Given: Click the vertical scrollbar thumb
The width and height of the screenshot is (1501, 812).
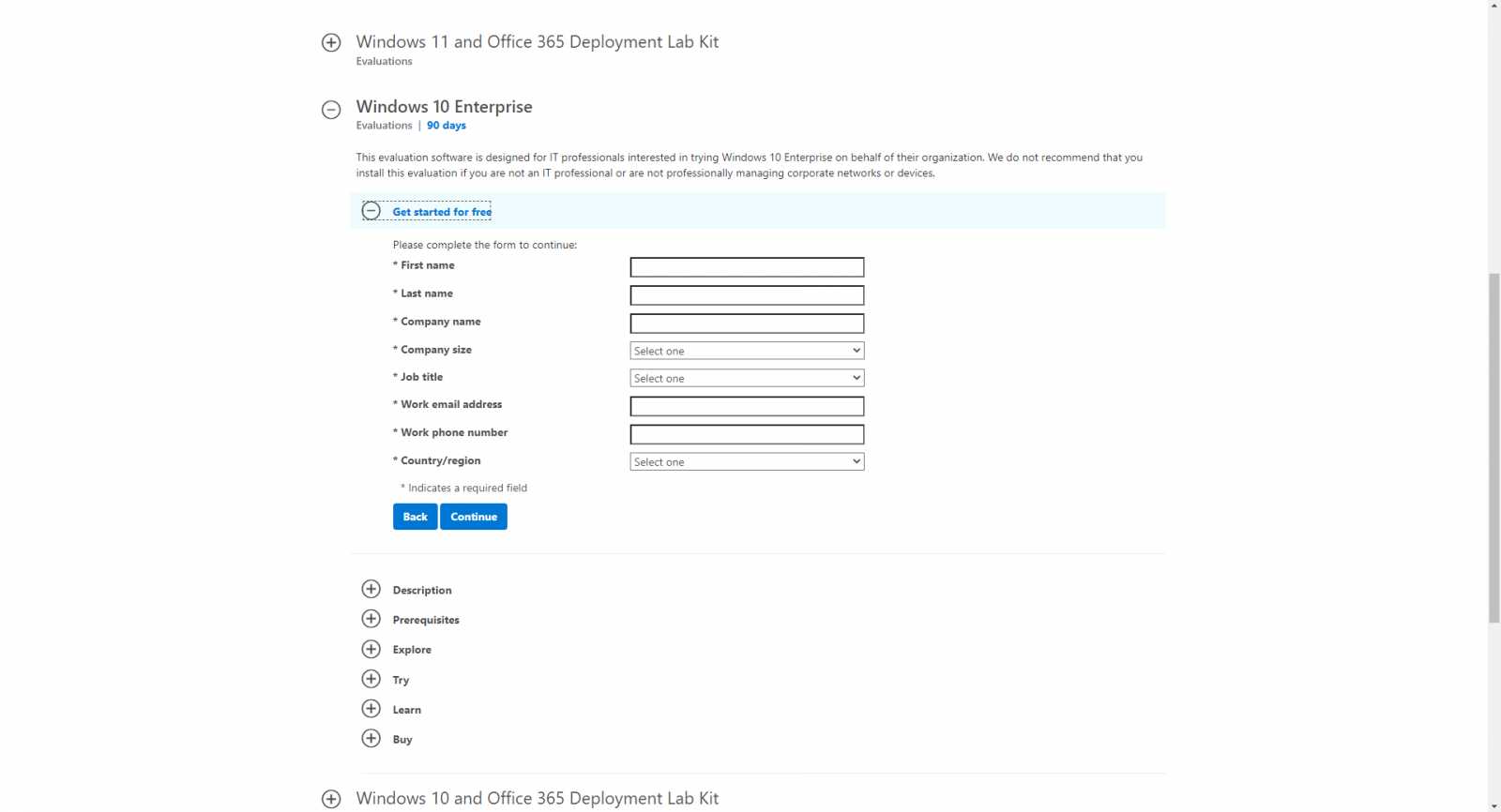Looking at the screenshot, I should (x=1494, y=447).
